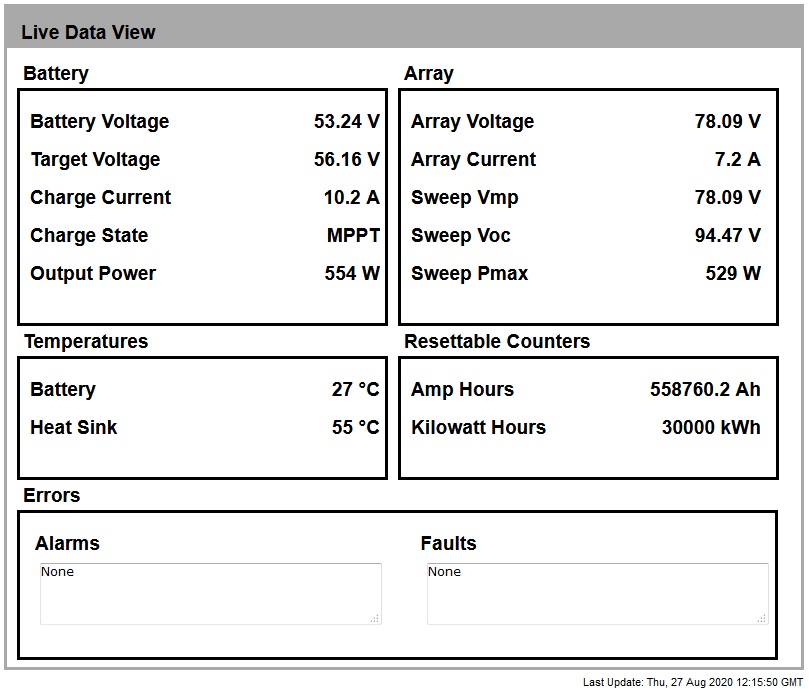
Task: Select the Output Power reading 554 W
Action: [352, 274]
